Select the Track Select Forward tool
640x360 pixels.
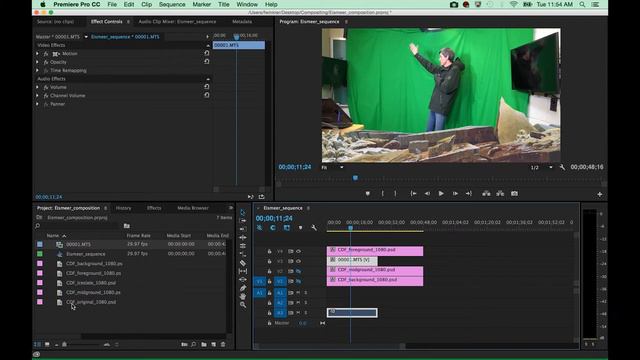click(x=242, y=221)
